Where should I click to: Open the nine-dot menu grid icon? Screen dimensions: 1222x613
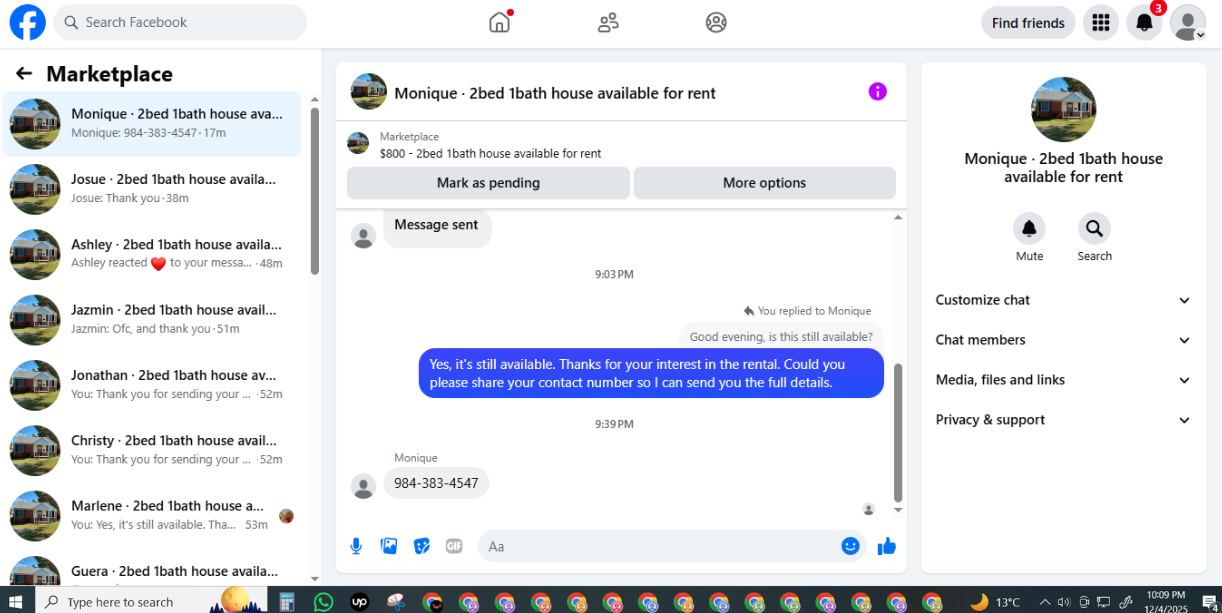click(1101, 22)
